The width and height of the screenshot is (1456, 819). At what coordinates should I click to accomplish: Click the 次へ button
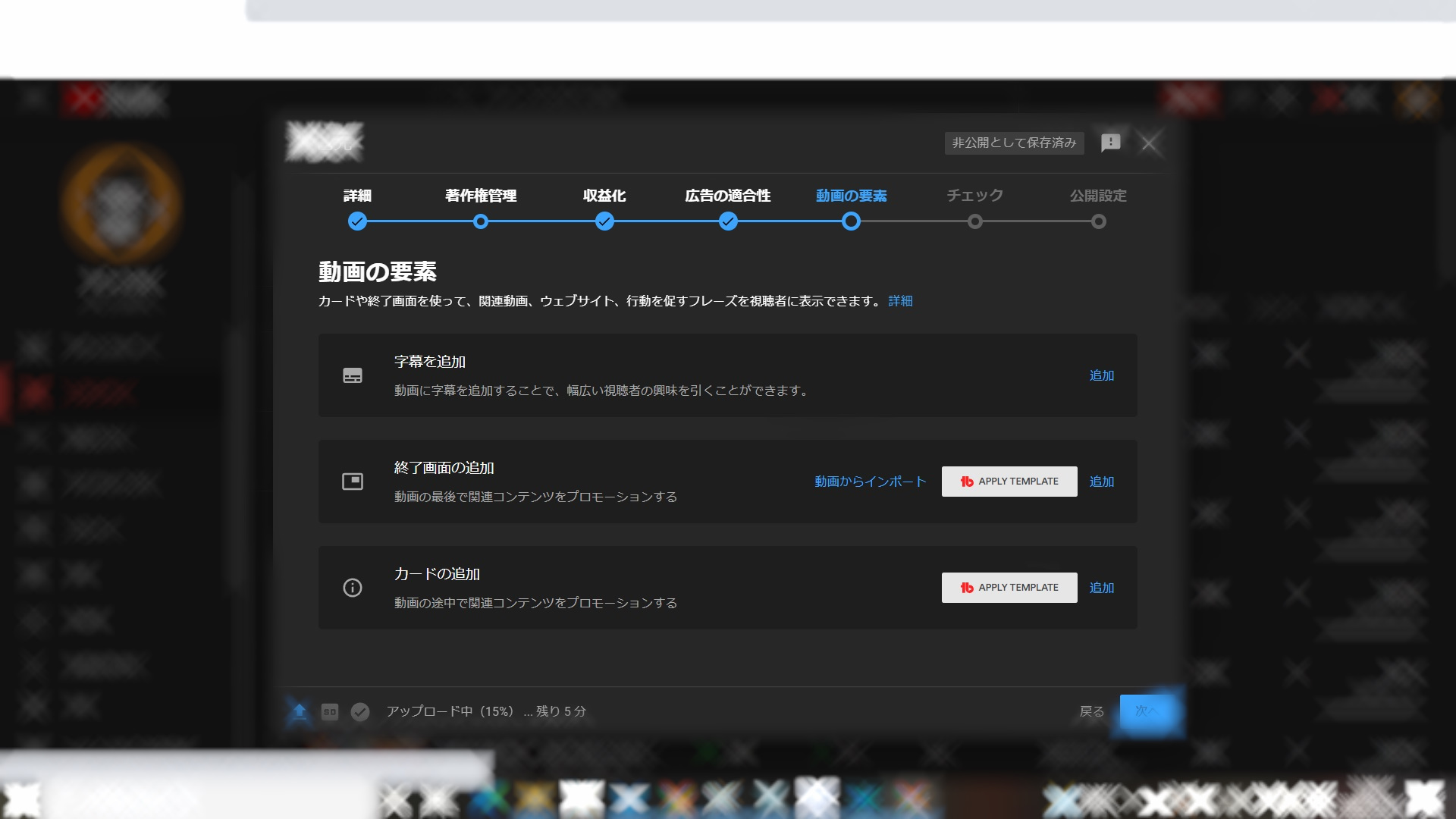tap(1150, 711)
